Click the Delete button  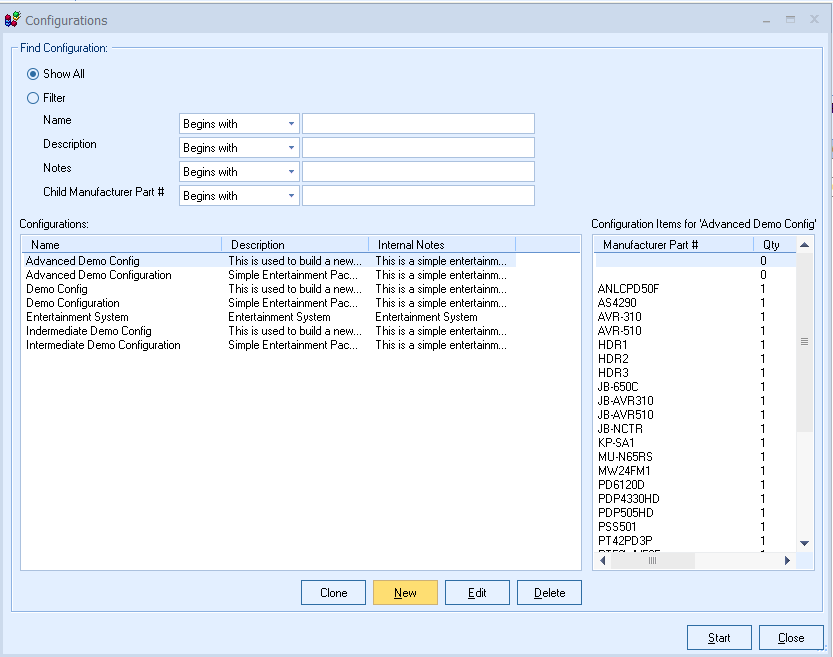tap(549, 593)
